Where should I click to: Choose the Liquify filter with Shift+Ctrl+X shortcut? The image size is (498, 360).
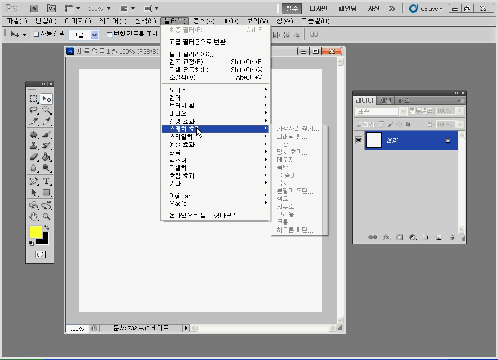tap(215, 69)
